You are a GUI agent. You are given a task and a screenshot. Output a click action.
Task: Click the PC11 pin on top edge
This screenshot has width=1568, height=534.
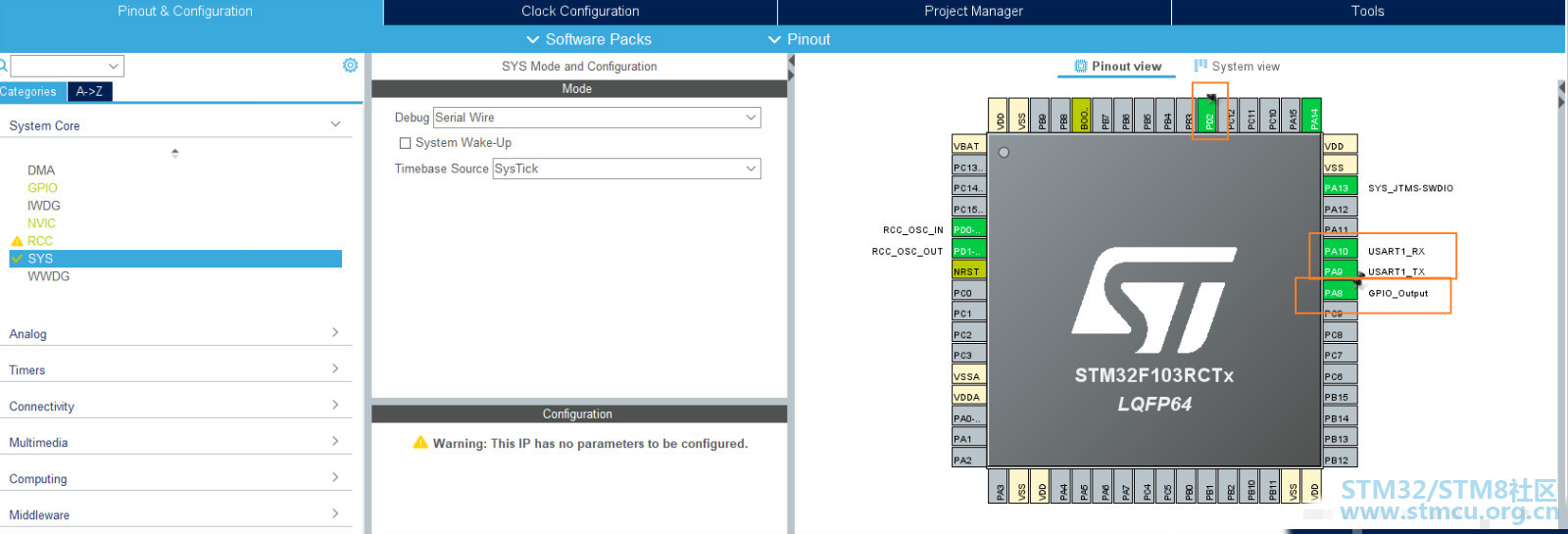pyautogui.click(x=1251, y=115)
